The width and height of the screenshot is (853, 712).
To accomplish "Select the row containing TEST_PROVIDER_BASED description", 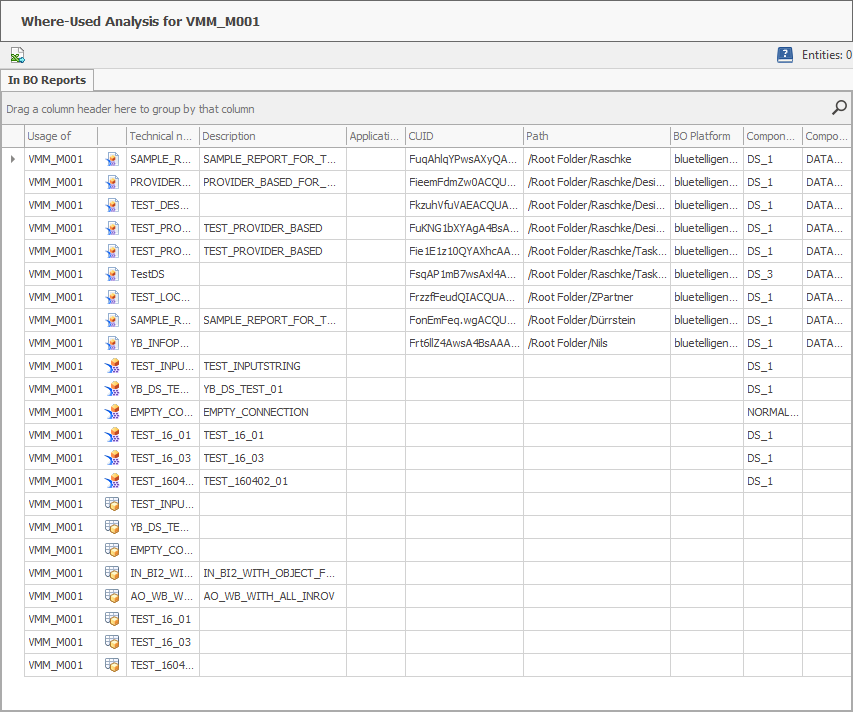I will [270, 227].
